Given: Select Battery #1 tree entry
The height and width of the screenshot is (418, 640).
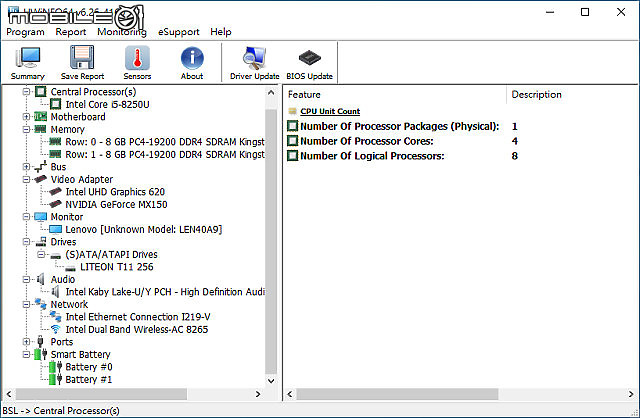Looking at the screenshot, I should (89, 379).
